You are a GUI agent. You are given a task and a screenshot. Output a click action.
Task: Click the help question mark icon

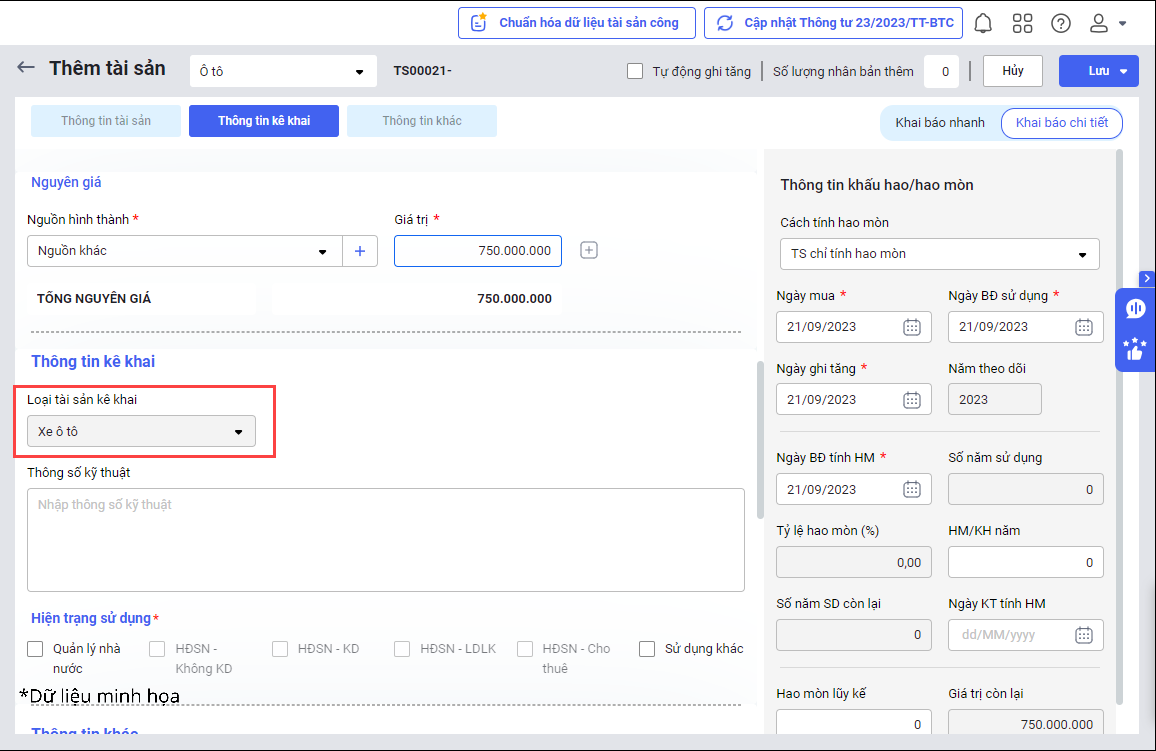1061,23
